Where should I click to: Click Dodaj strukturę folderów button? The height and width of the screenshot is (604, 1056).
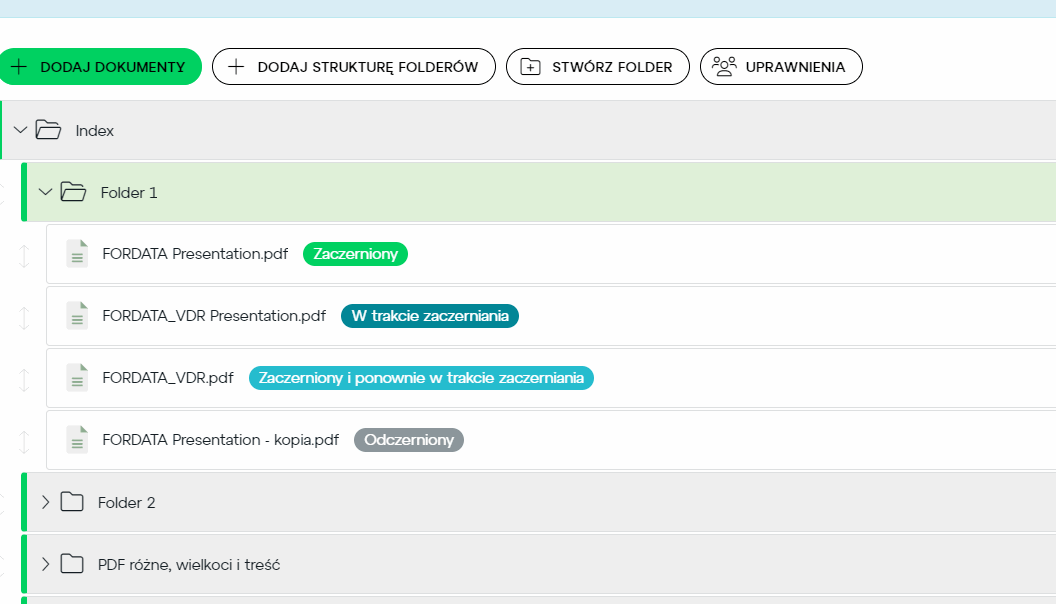[x=354, y=67]
